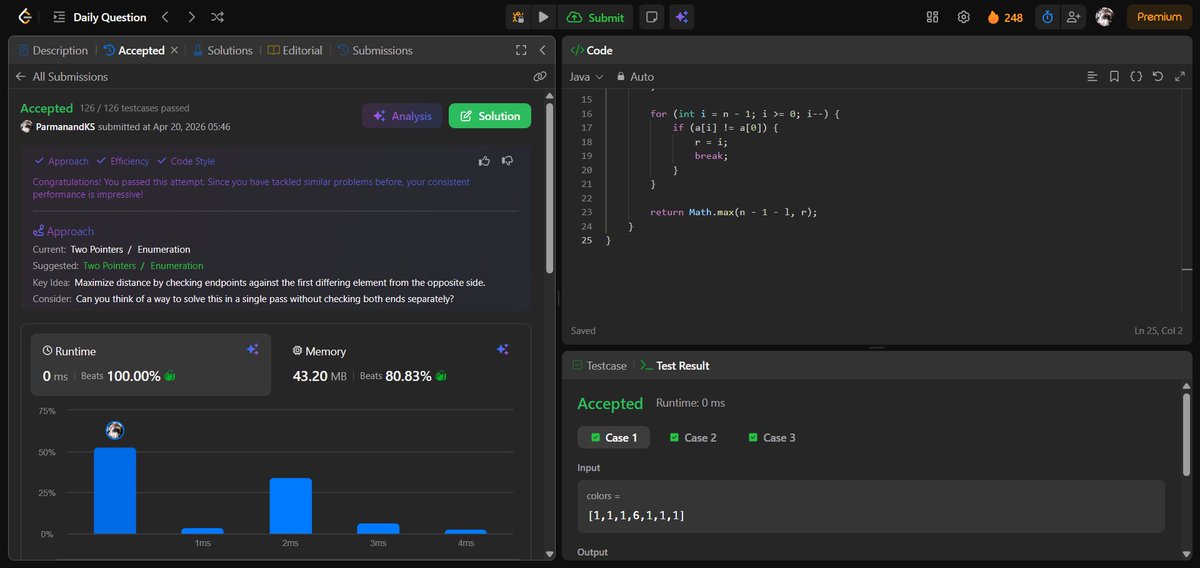The width and height of the screenshot is (1200, 568).
Task: Open the problem list next to Daily Question
Action: [59, 17]
